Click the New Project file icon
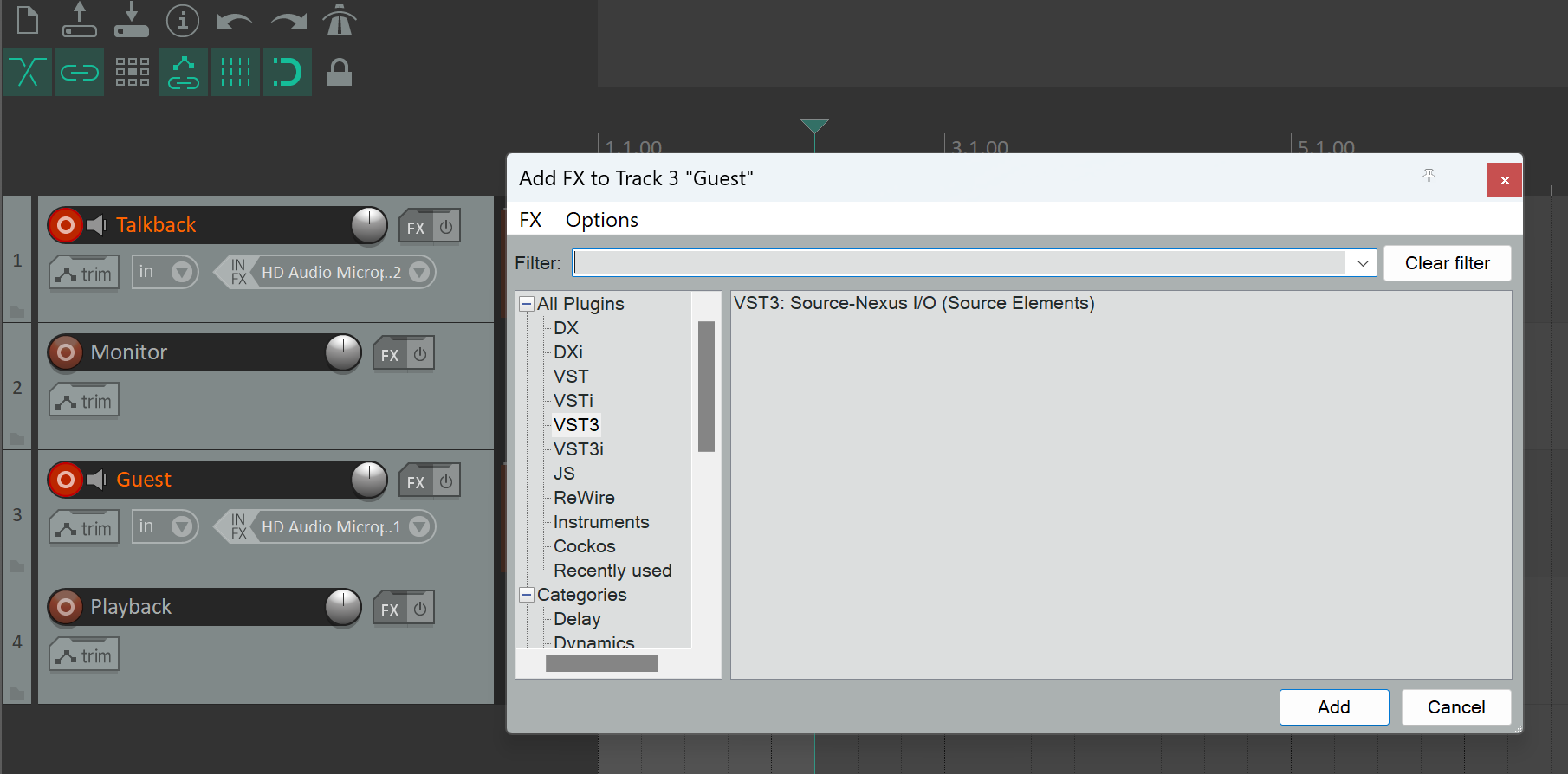Viewport: 1568px width, 774px height. click(x=28, y=20)
